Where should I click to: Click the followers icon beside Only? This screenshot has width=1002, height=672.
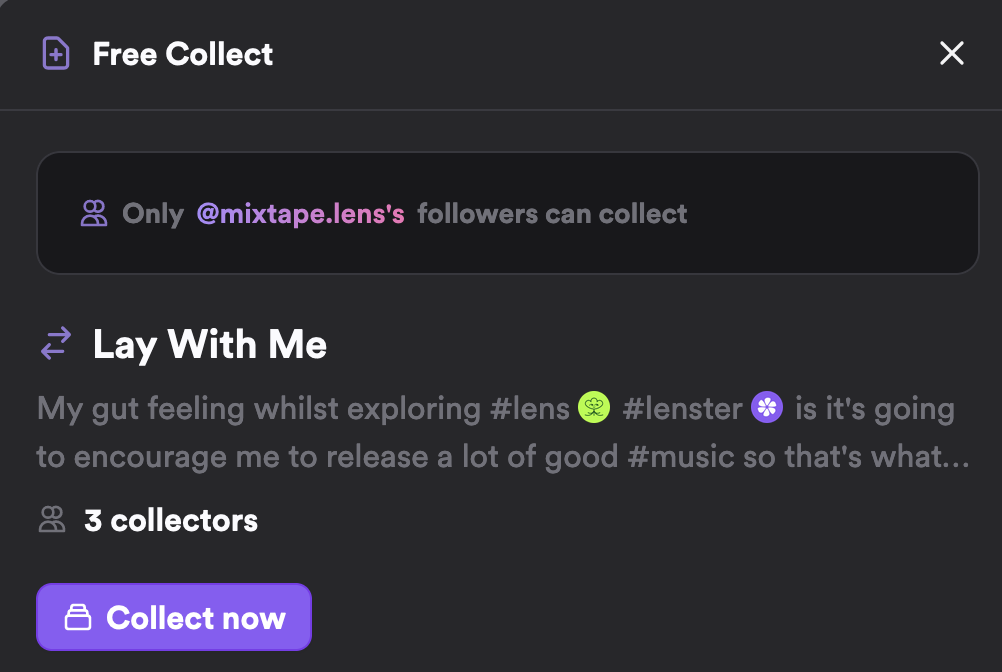point(94,213)
